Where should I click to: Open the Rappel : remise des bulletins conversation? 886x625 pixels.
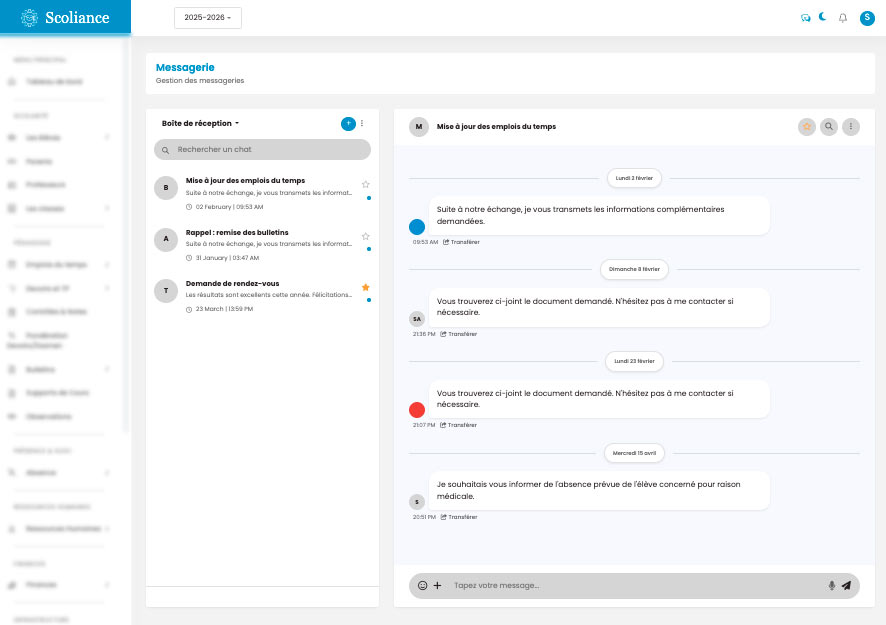262,244
